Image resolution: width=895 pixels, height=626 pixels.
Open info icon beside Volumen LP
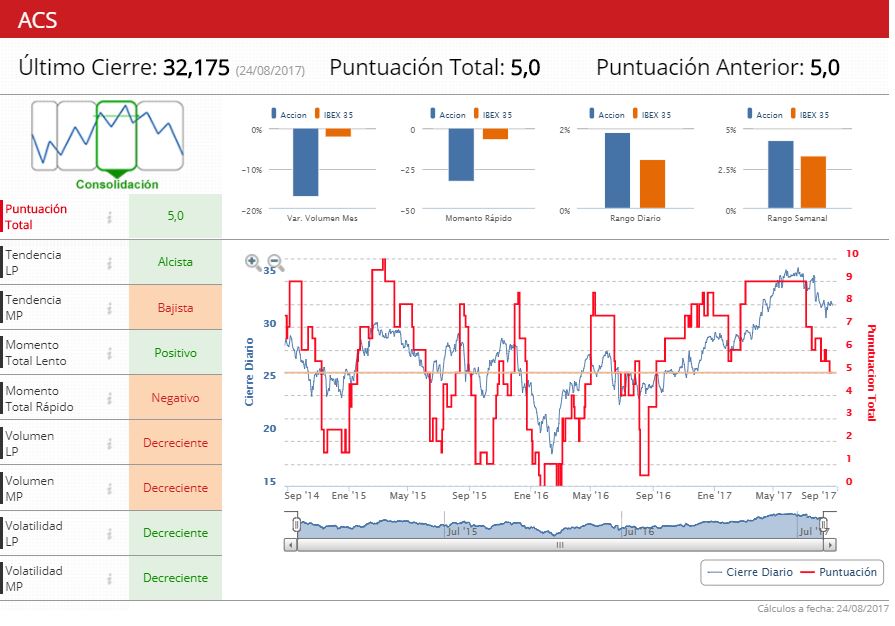pos(109,443)
